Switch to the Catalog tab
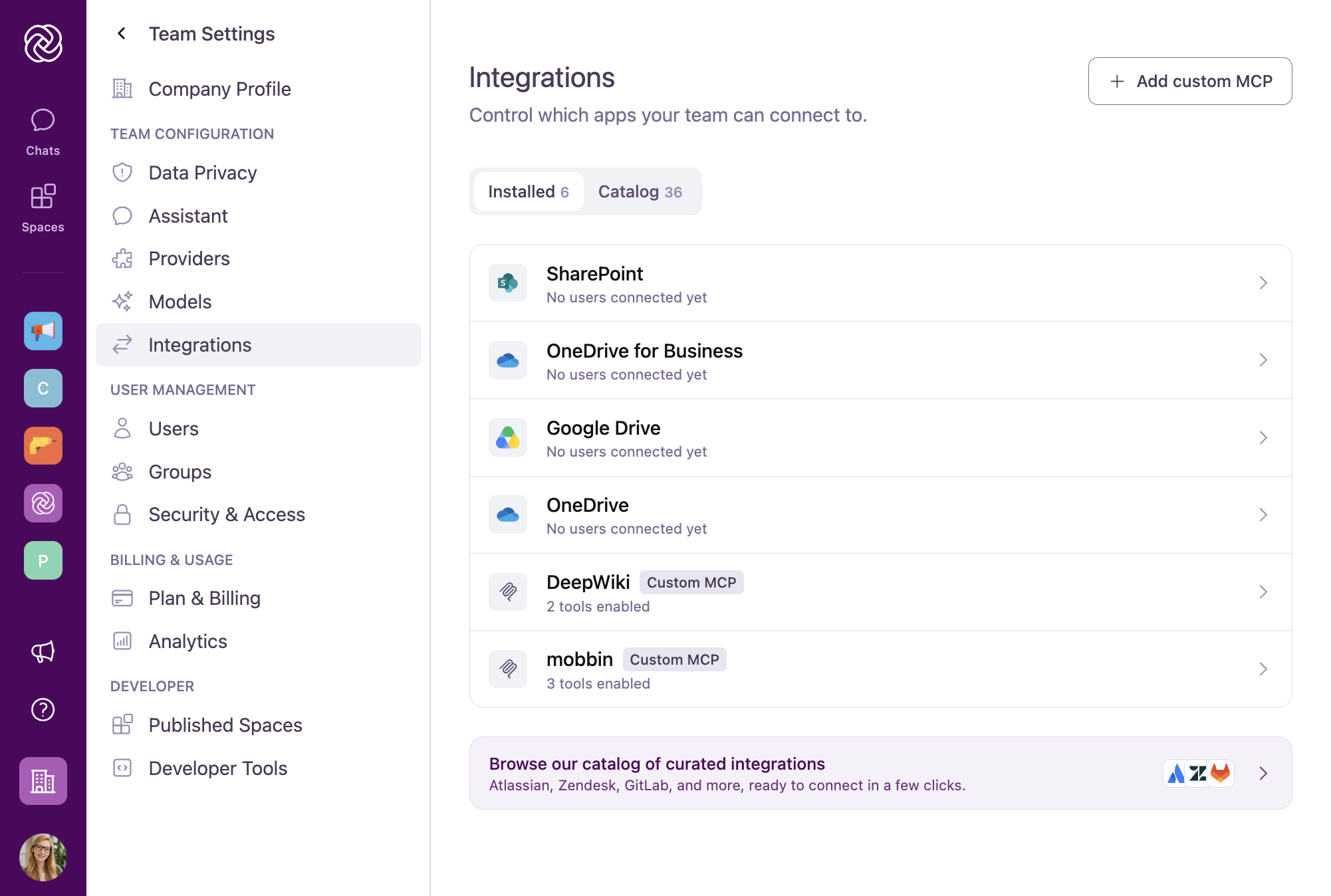 640,191
